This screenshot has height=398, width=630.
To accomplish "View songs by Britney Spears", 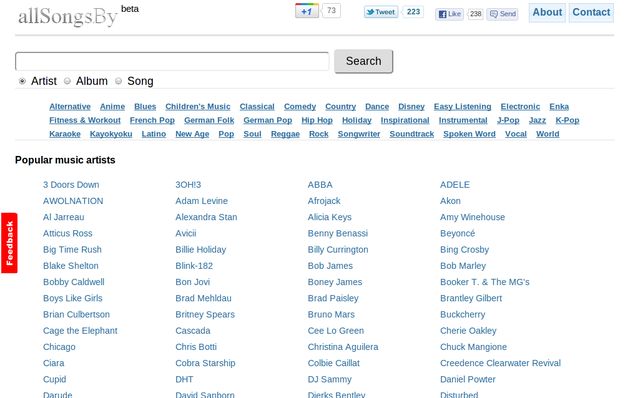I will (x=205, y=314).
